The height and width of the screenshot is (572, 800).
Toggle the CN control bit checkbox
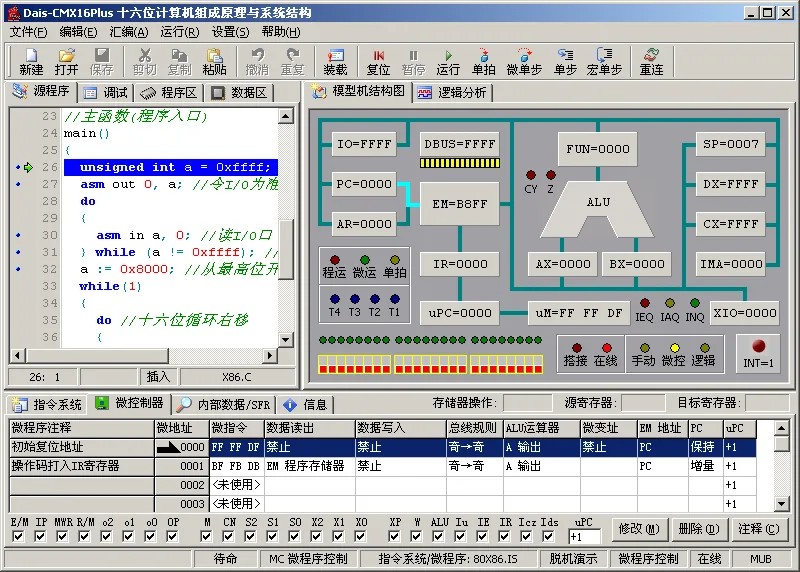(229, 536)
